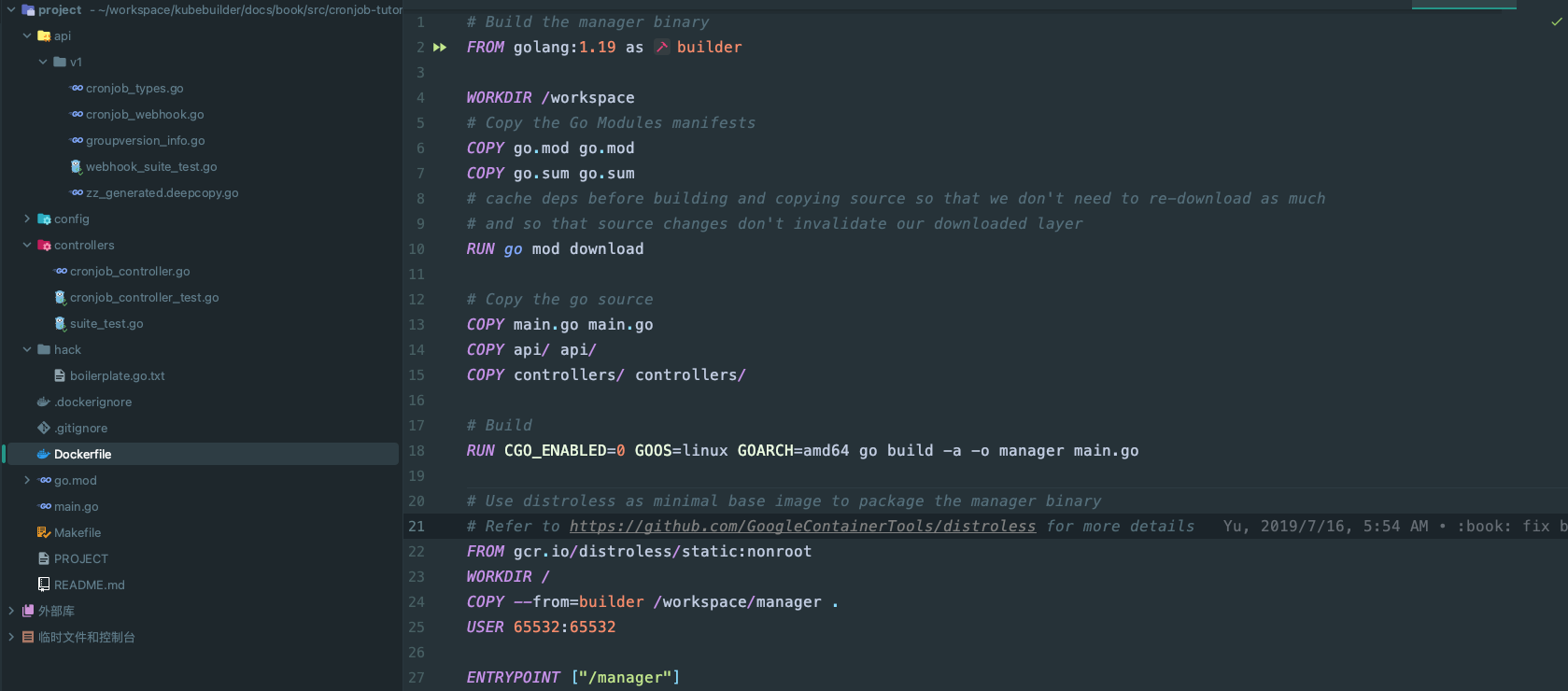Click the Go file icon of cronjob_types.go
The width and height of the screenshot is (1568, 691).
(x=77, y=88)
